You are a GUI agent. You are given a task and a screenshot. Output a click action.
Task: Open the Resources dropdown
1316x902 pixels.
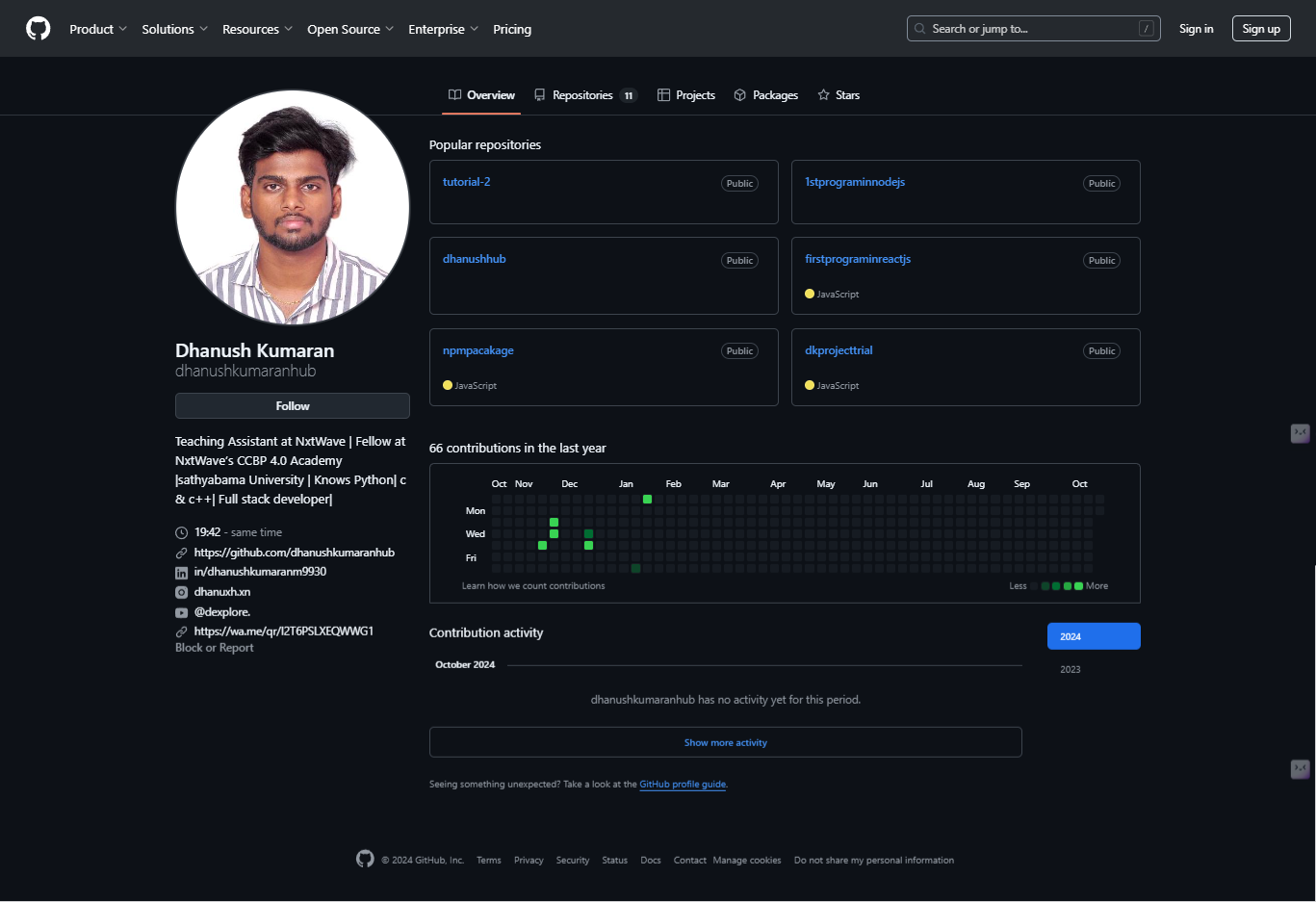click(257, 29)
